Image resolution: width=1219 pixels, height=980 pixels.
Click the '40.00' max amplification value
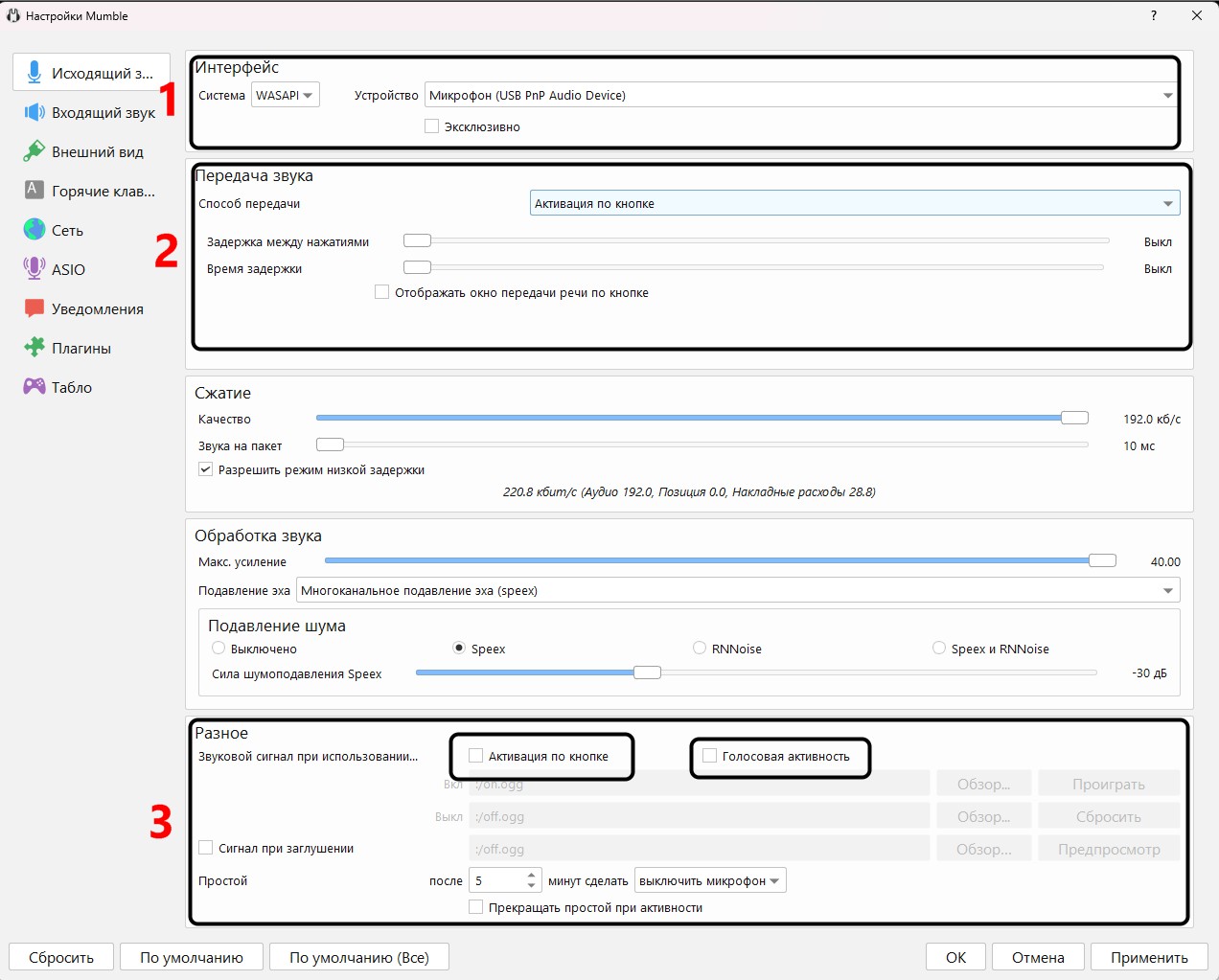1165,561
